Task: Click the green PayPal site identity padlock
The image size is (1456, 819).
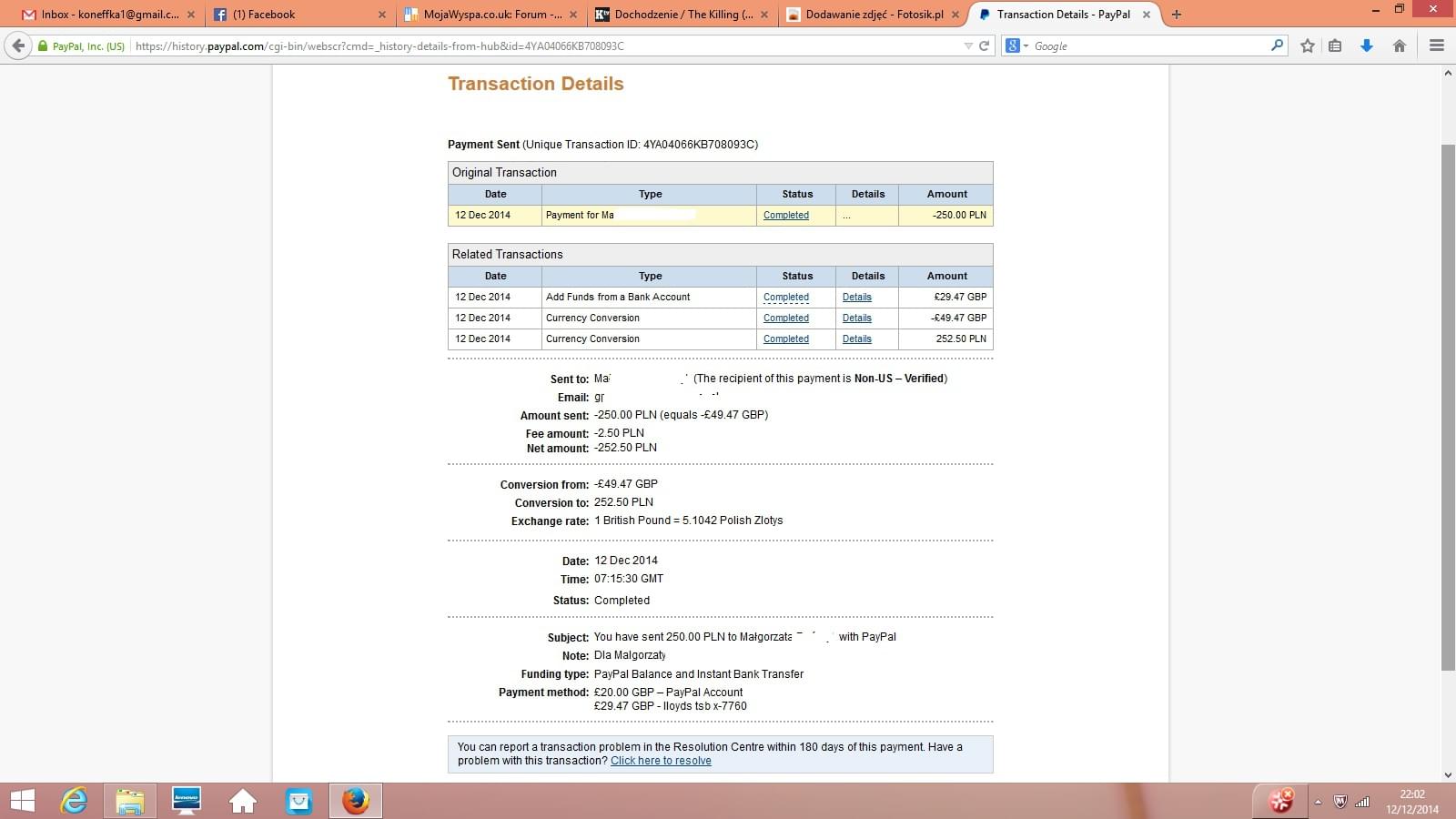Action: tap(43, 45)
